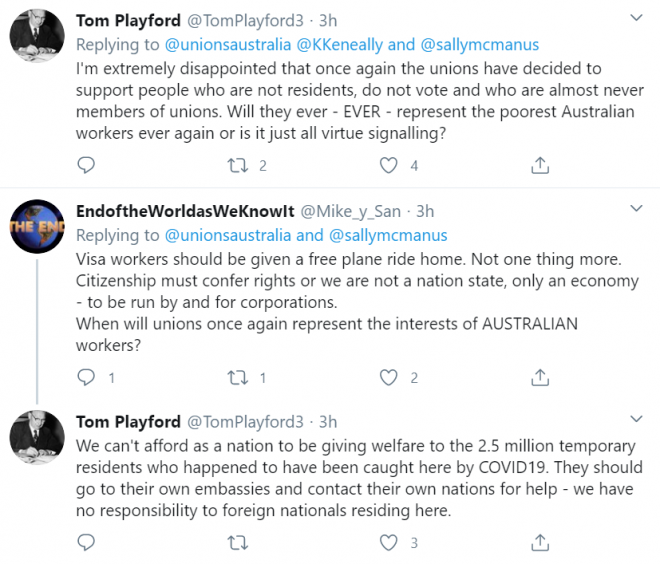The height and width of the screenshot is (564, 660).
Task: Visit @sallymcmanus link in second tweet
Action: (386, 235)
